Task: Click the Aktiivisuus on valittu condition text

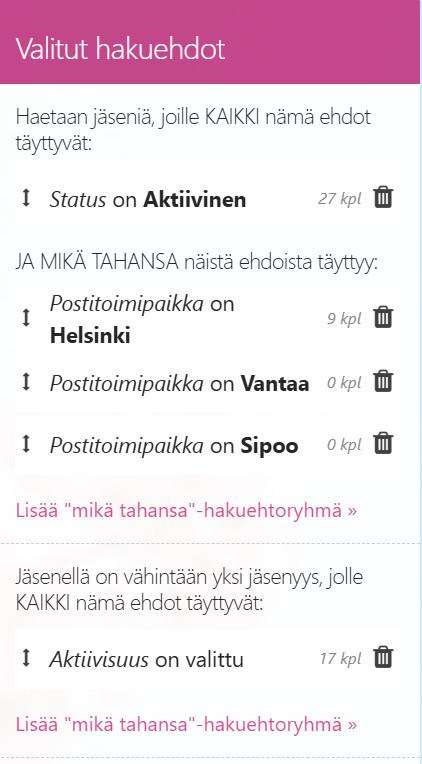Action: pyautogui.click(x=147, y=660)
